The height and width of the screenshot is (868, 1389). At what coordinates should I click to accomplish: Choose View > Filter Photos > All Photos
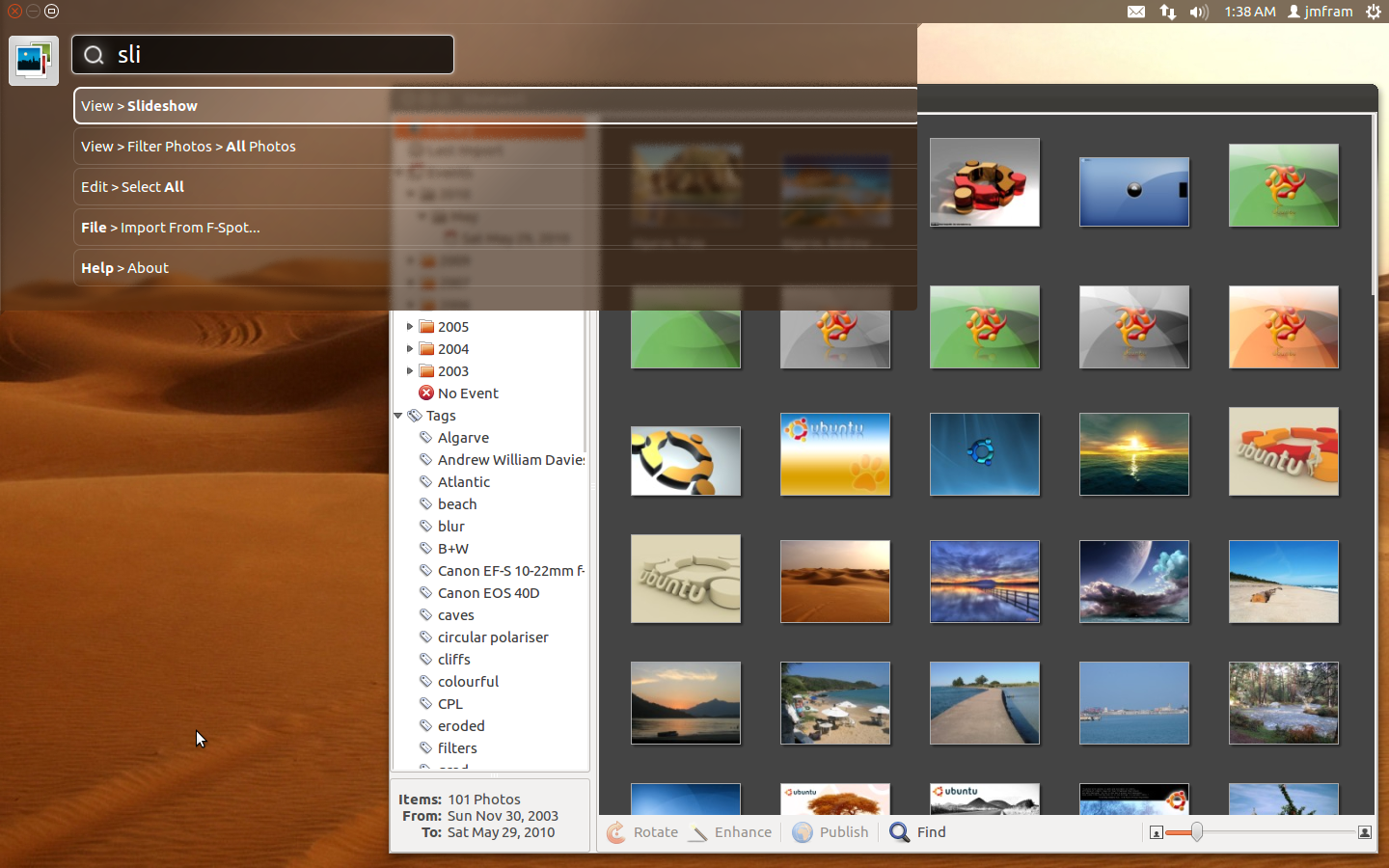pyautogui.click(x=495, y=147)
